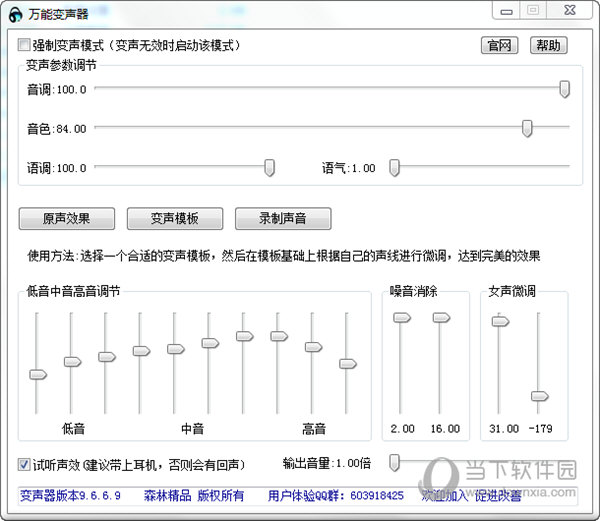Enable the 强制变声模式 checkbox
This screenshot has height=521, width=600.
point(25,46)
